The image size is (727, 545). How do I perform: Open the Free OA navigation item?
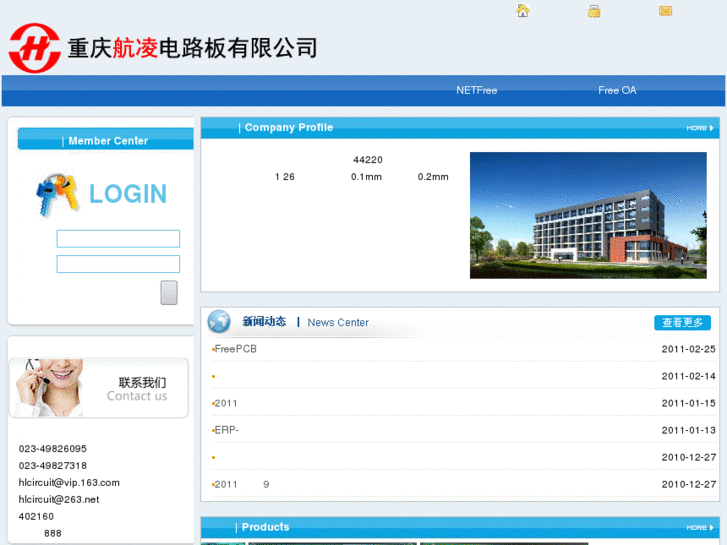click(x=617, y=91)
